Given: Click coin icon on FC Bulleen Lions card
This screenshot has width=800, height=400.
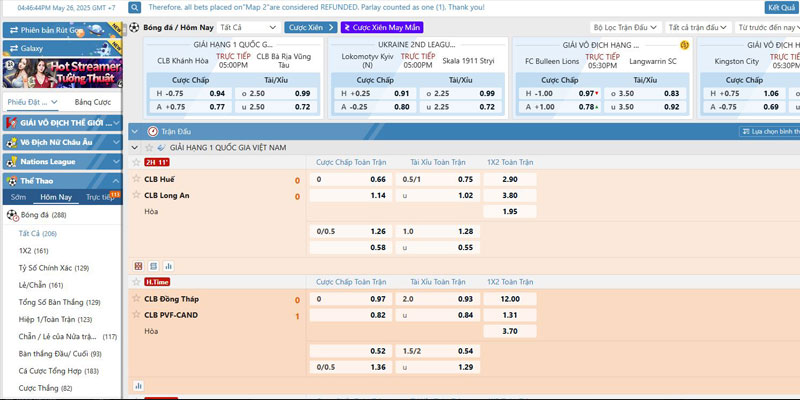Looking at the screenshot, I should pos(684,45).
